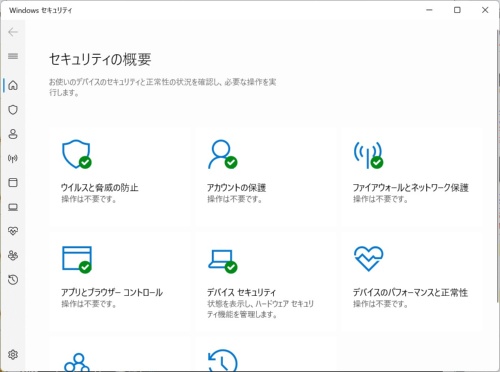The height and width of the screenshot is (372, 500).
Task: Click the large firewall antenna icon tile
Action: (368, 155)
